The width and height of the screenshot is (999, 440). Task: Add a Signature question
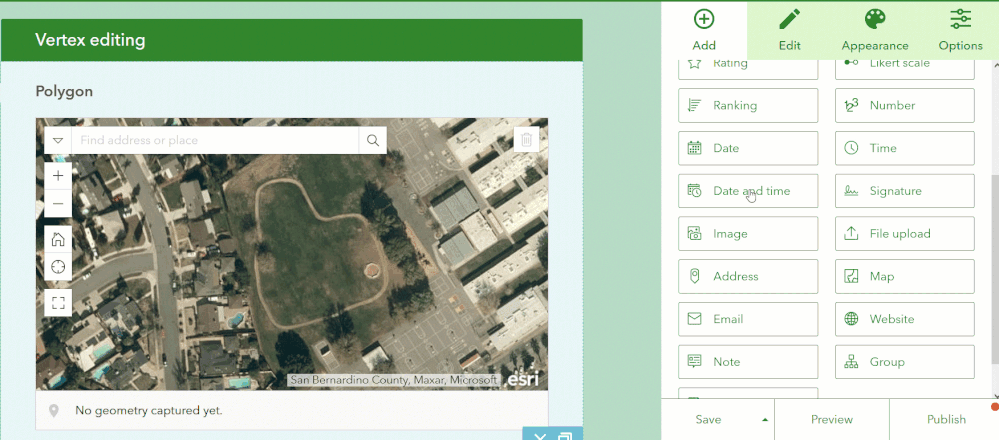[x=905, y=190]
